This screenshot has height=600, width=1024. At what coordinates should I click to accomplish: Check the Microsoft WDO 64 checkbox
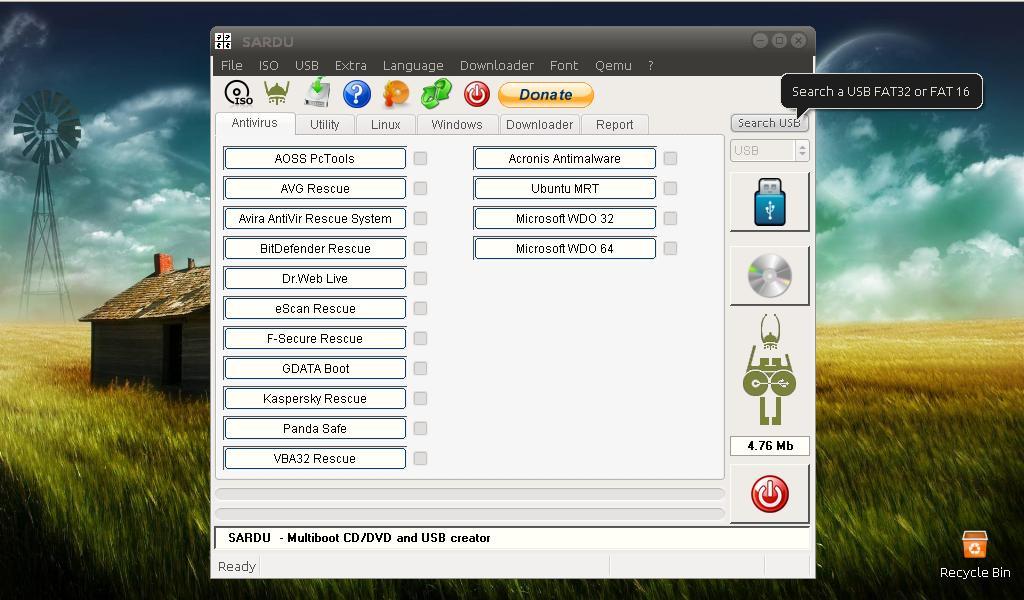point(670,249)
